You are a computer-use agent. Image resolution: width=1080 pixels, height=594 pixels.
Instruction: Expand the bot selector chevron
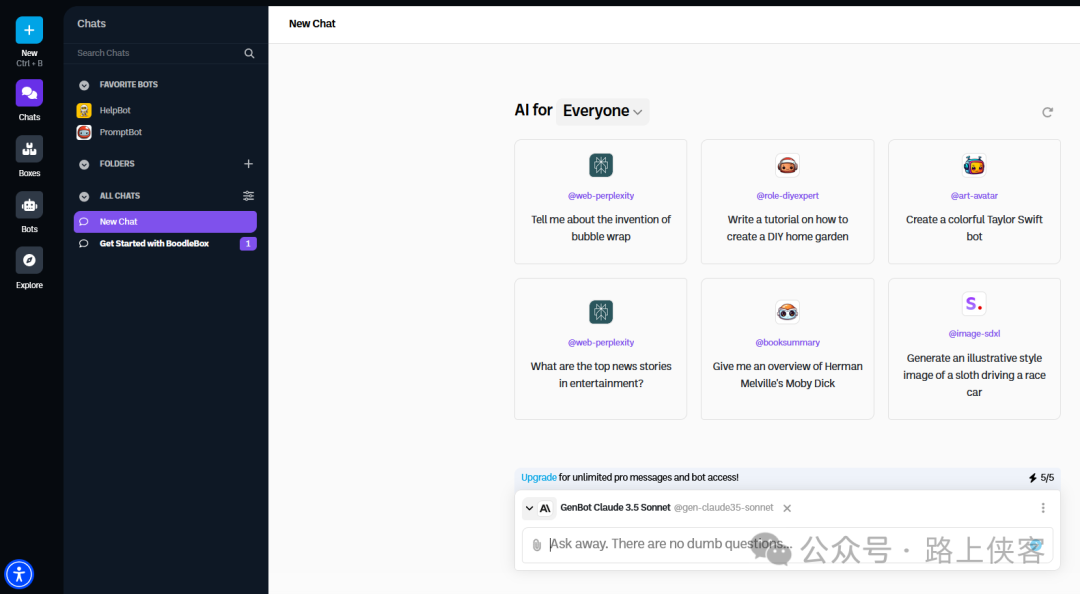click(x=529, y=508)
